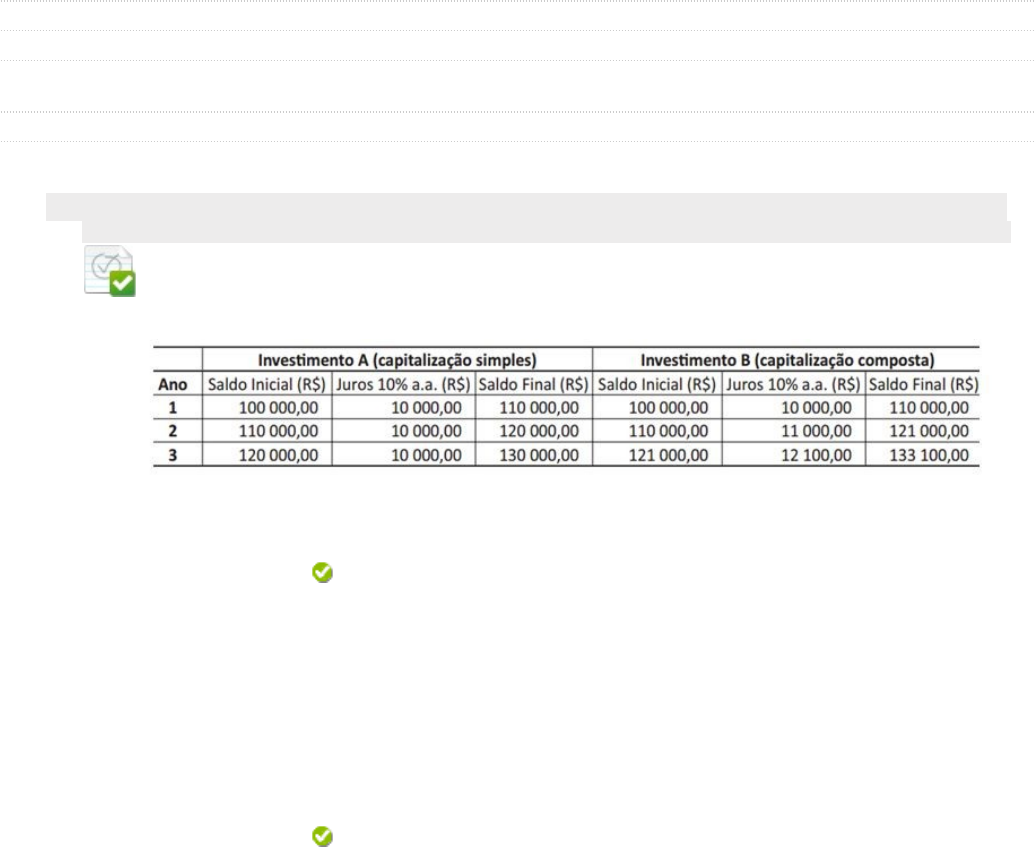The image size is (1034, 847).
Task: Select the 12 100,00 interest cell
Action: (x=817, y=455)
